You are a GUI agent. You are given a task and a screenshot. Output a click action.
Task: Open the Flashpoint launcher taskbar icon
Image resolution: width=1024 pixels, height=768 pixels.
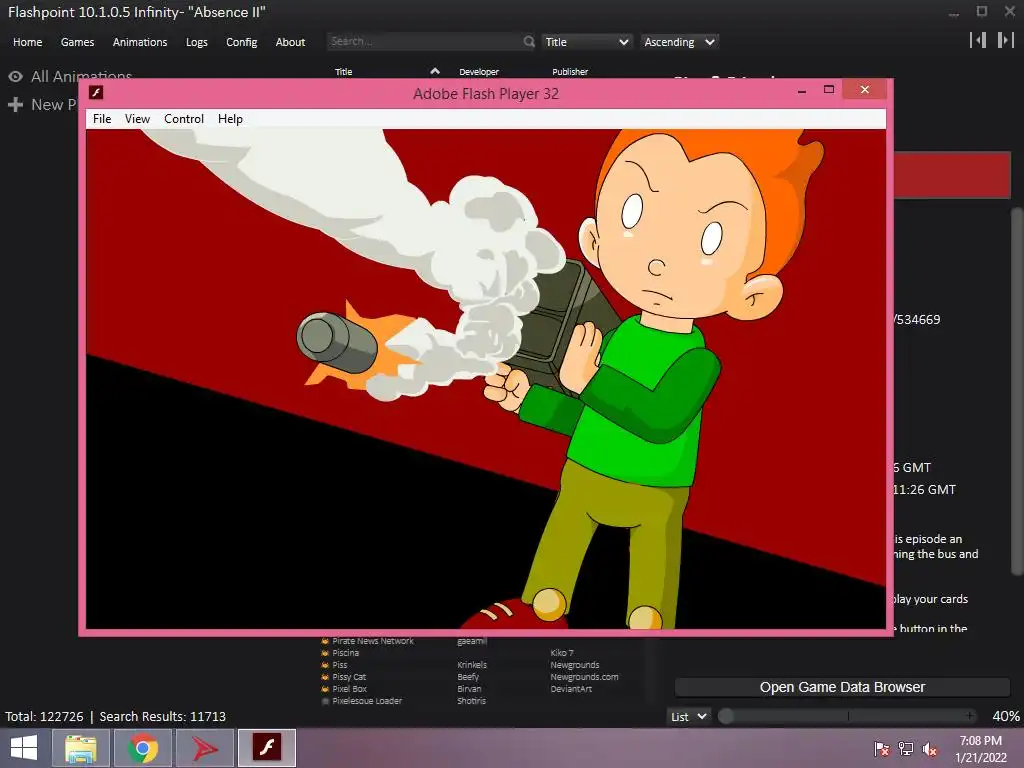205,748
